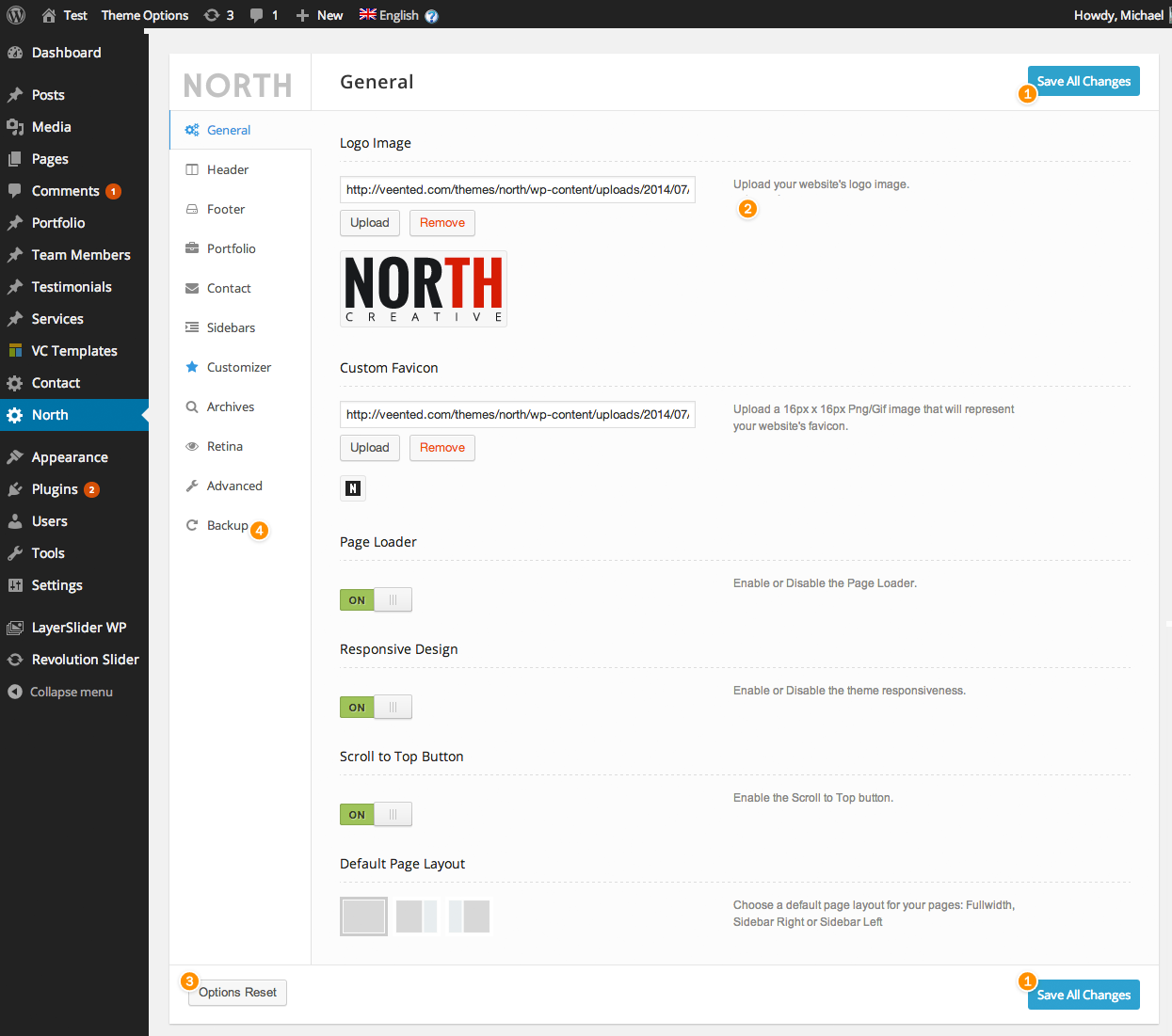Click the Backup refresh icon
Image resolution: width=1172 pixels, height=1036 pixels.
pyautogui.click(x=192, y=525)
